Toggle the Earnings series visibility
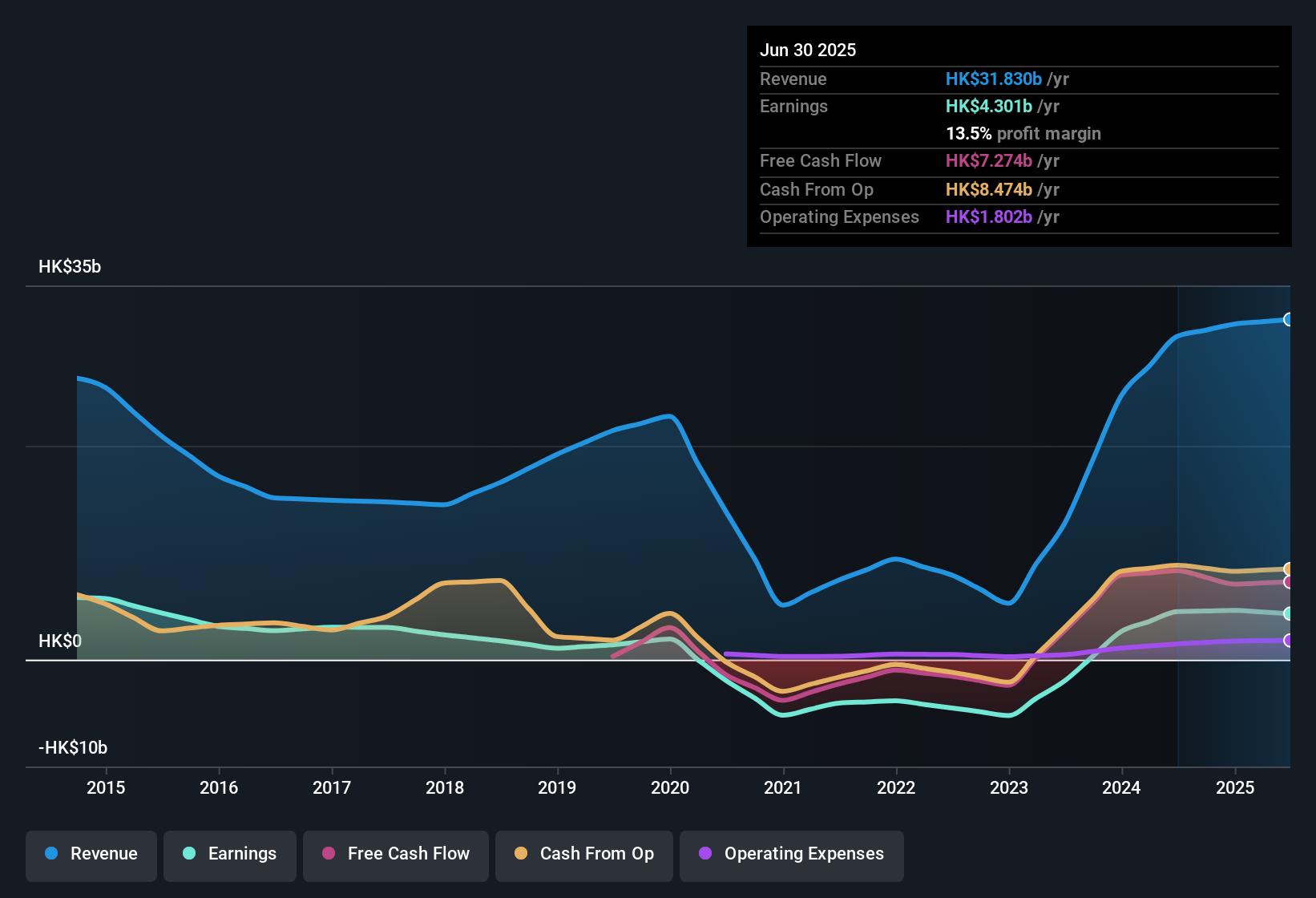The image size is (1316, 898). point(230,855)
